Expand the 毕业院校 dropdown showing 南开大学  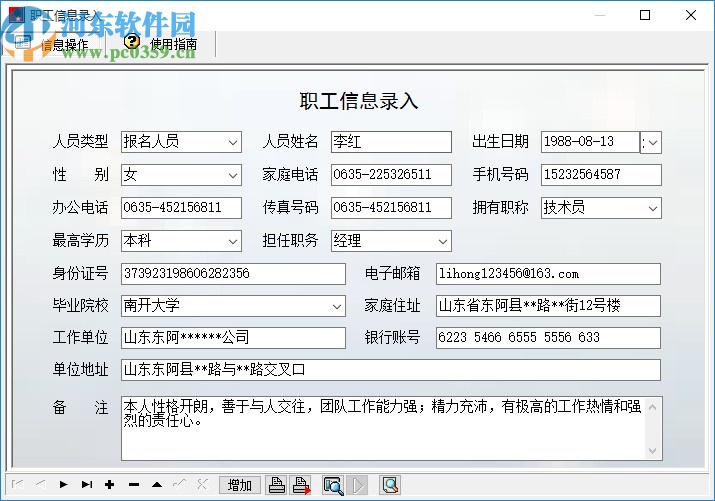click(337, 306)
